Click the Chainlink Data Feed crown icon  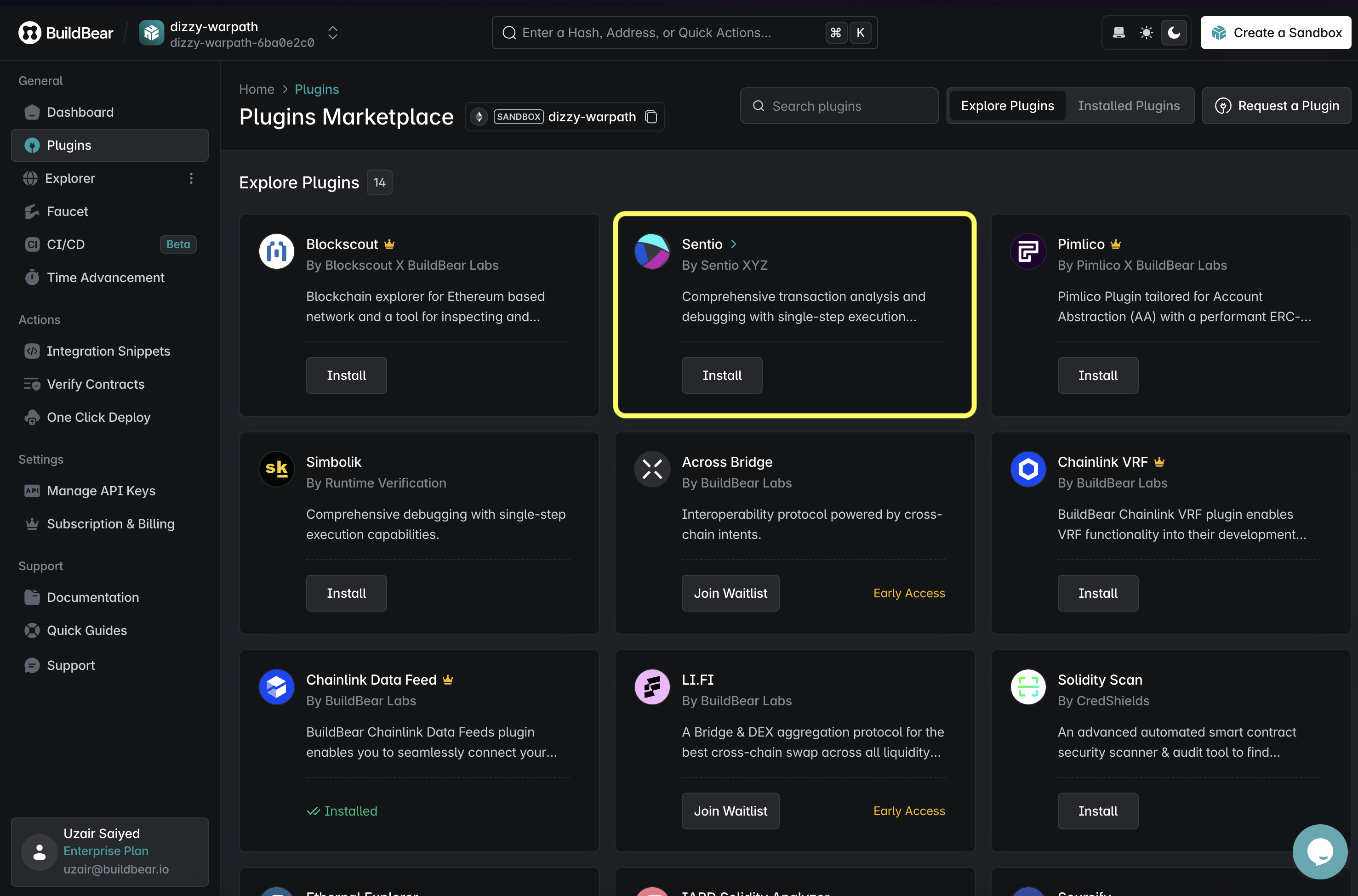(x=447, y=680)
